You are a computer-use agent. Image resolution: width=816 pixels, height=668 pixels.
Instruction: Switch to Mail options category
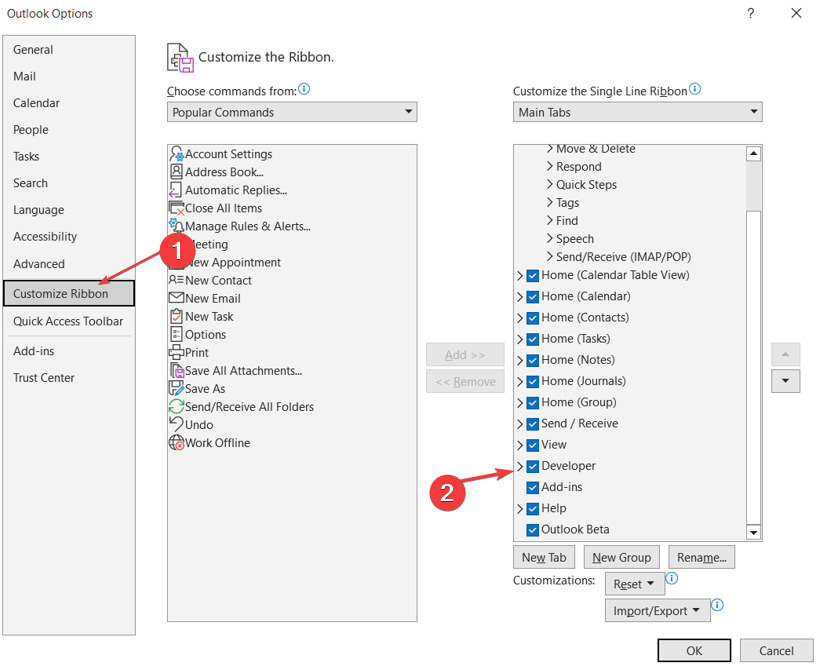click(69, 76)
